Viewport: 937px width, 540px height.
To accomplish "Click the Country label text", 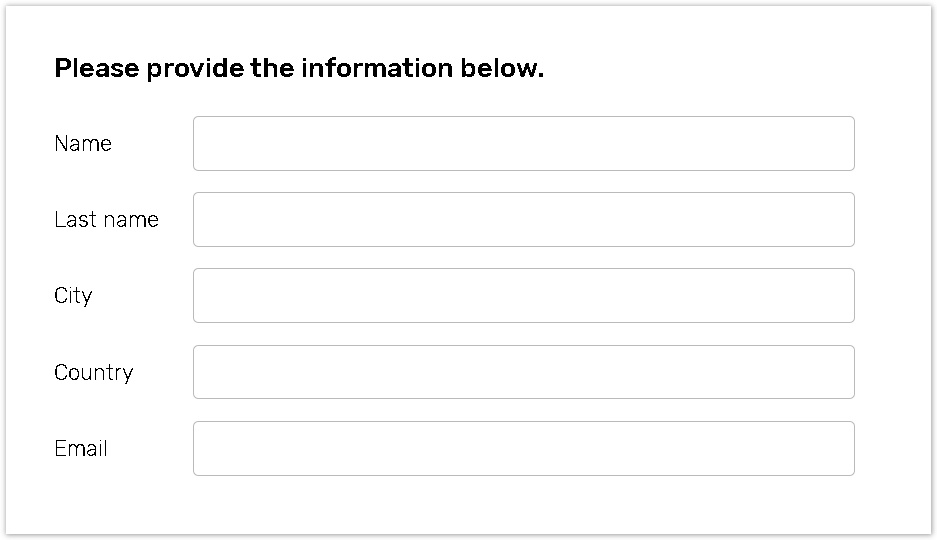I will pyautogui.click(x=93, y=373).
